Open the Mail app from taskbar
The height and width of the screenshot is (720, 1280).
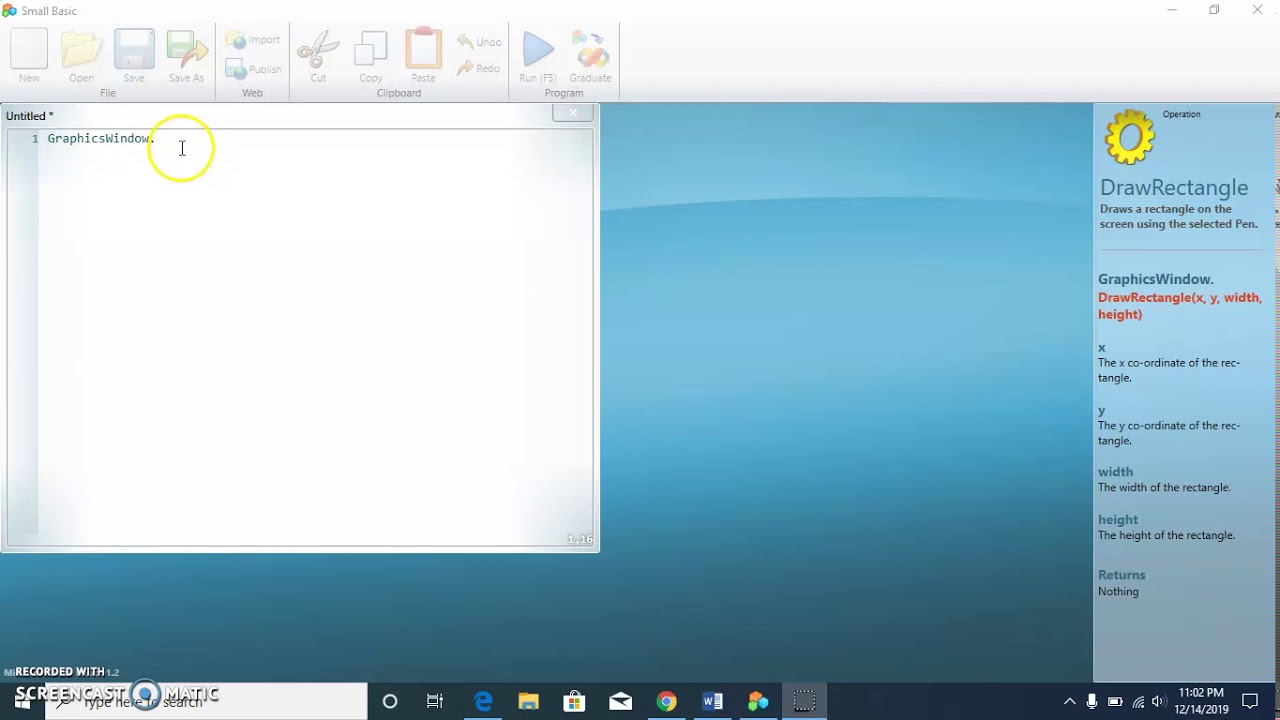tap(620, 702)
